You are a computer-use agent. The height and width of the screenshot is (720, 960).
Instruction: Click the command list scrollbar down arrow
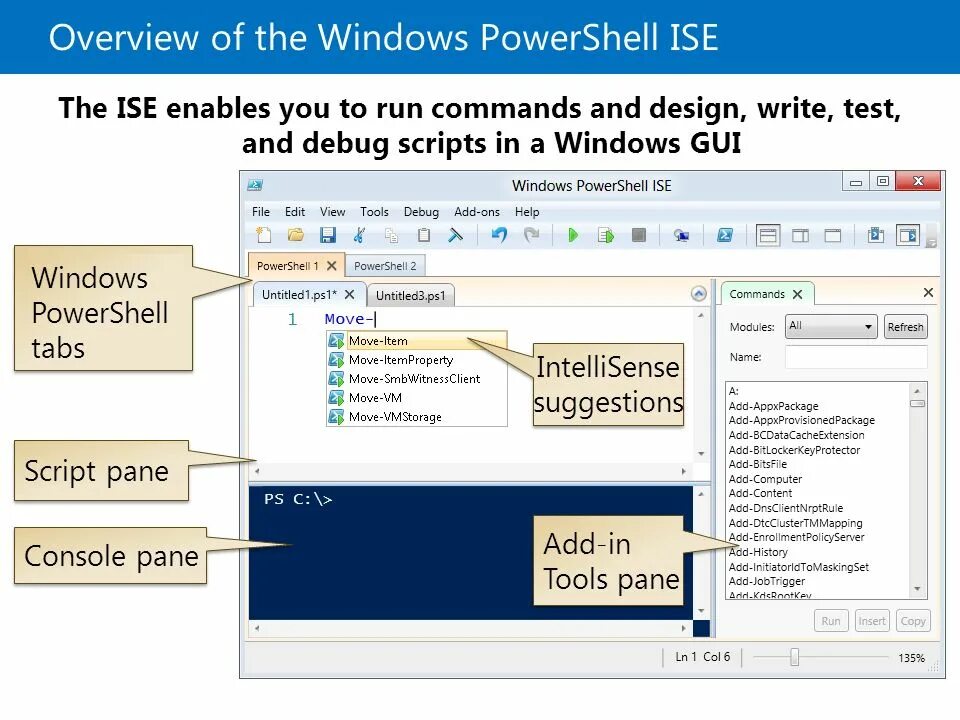[917, 589]
